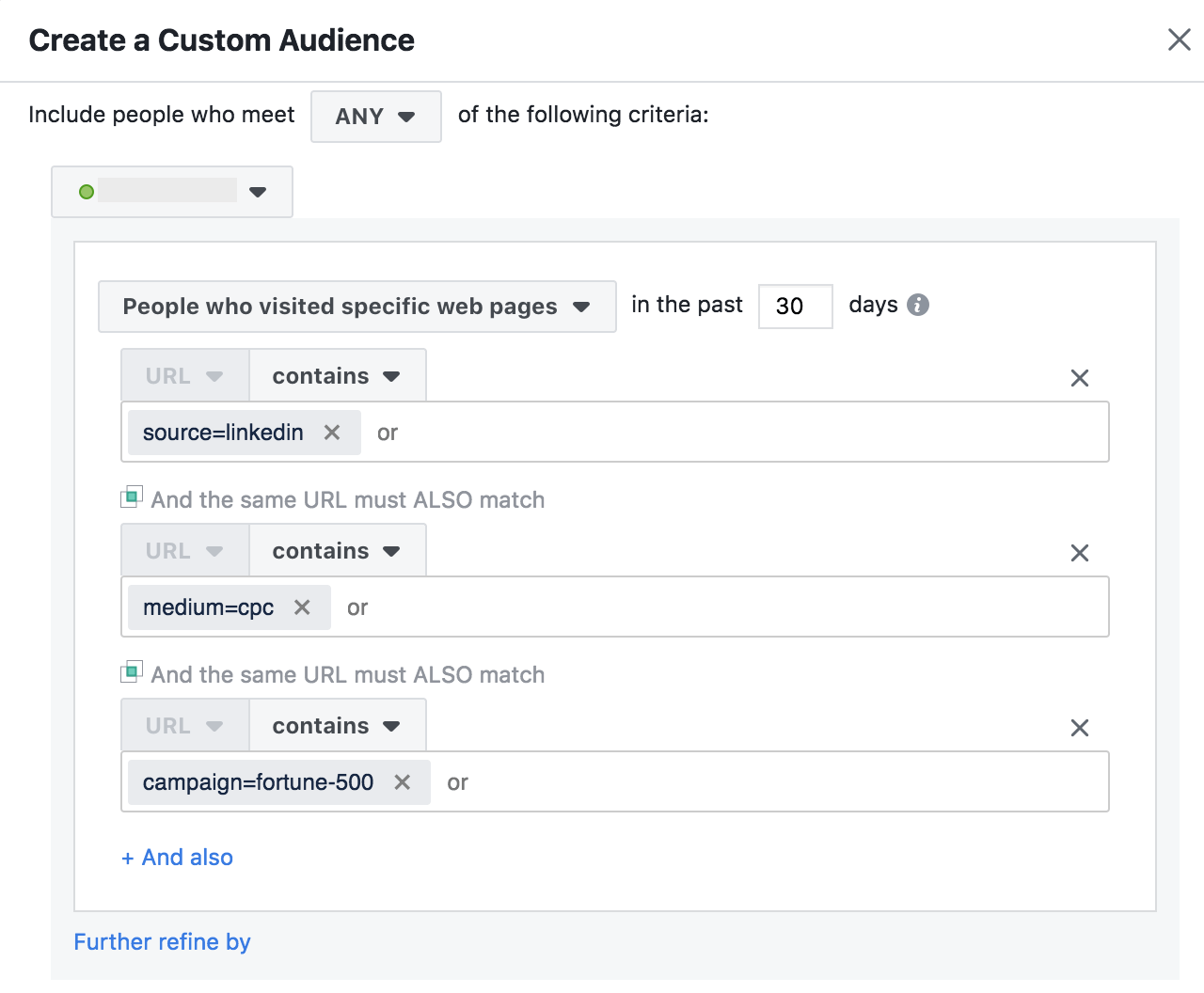Remove the campaign=fortune-500 URL tag

coord(402,782)
